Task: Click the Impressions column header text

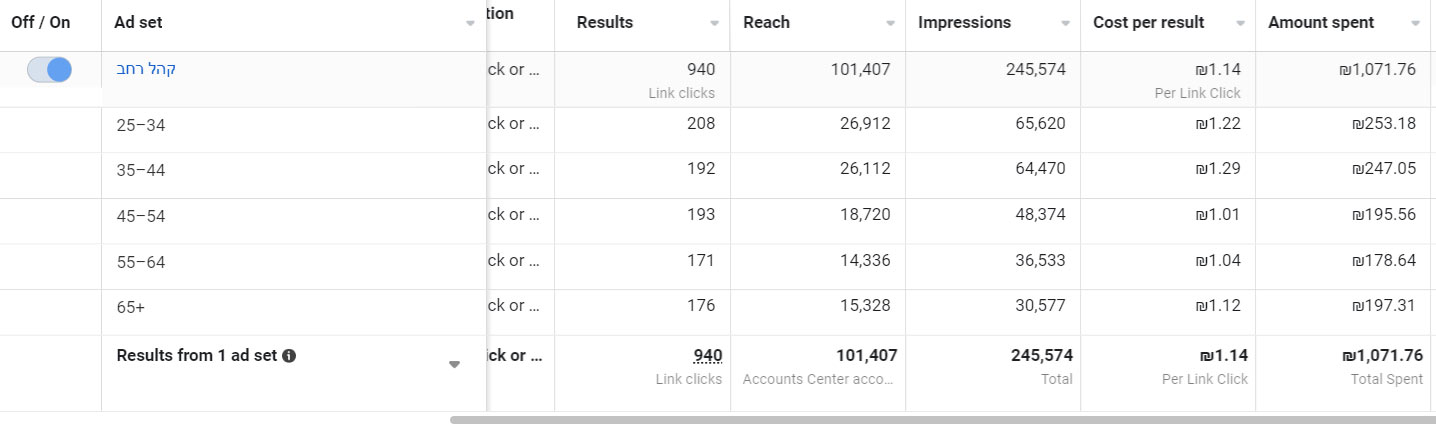Action: tap(964, 22)
